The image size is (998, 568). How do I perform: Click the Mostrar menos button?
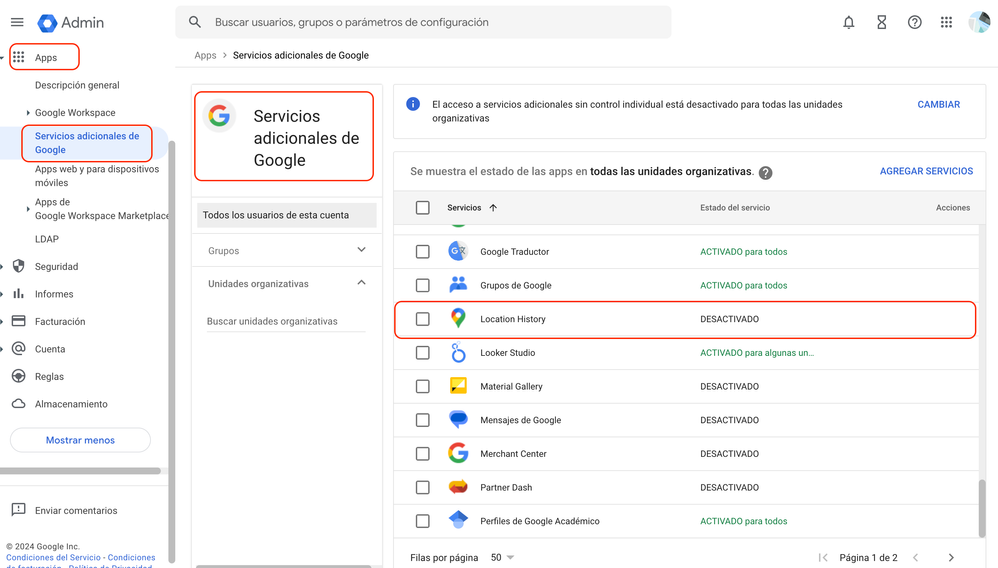(80, 440)
